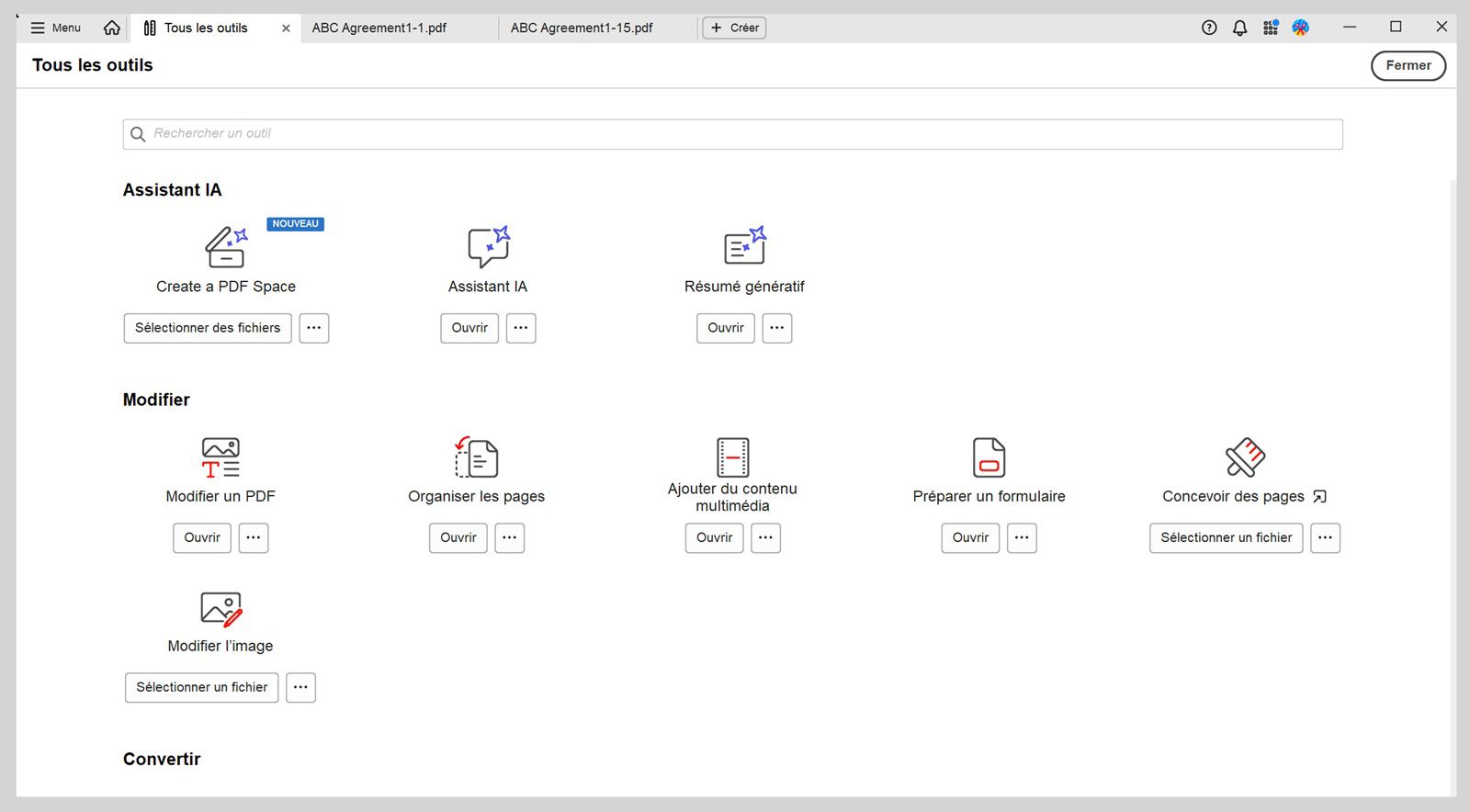The height and width of the screenshot is (812, 1470).
Task: Open Assistant IA with Ouvrir button
Action: (x=469, y=328)
